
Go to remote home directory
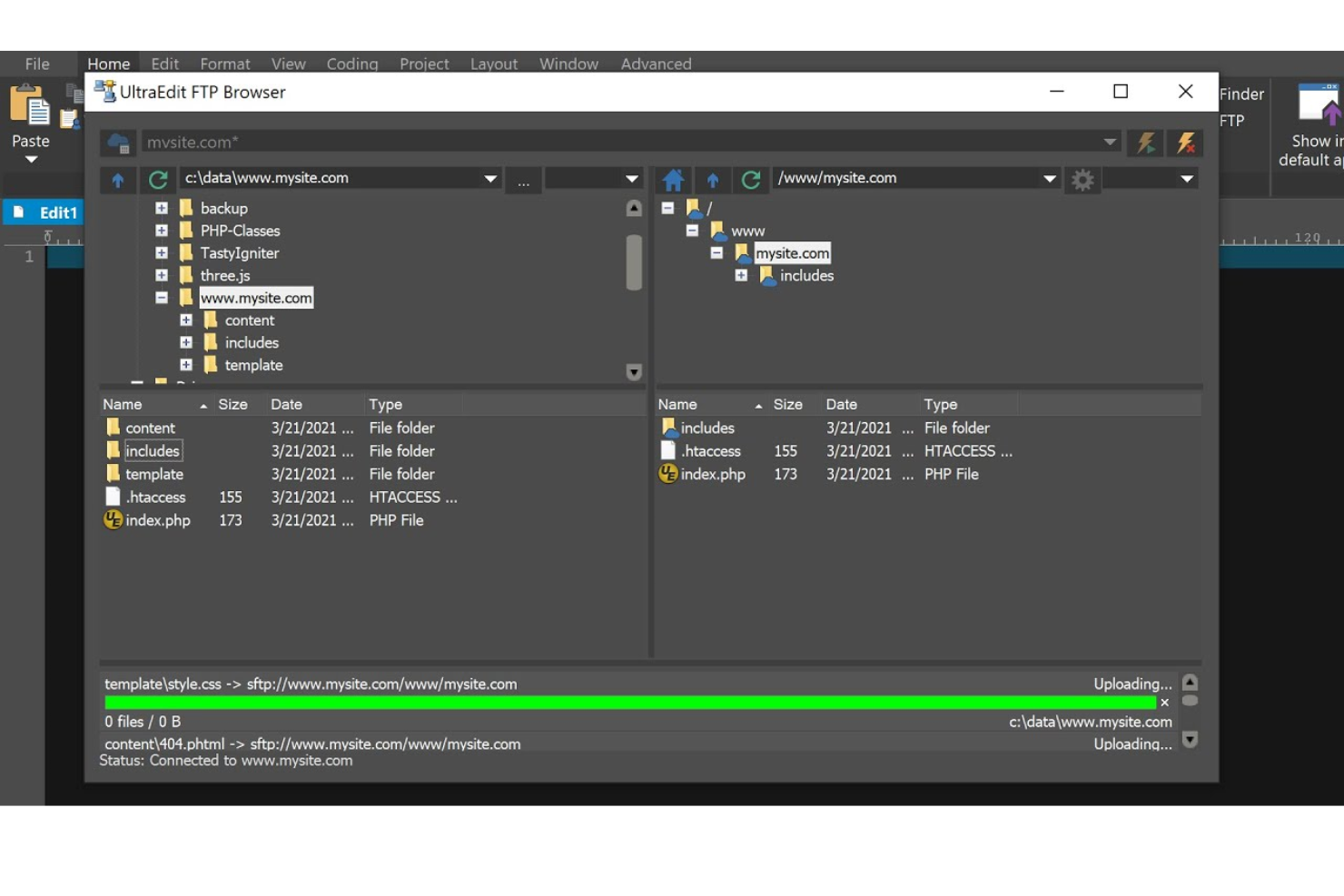pos(673,180)
